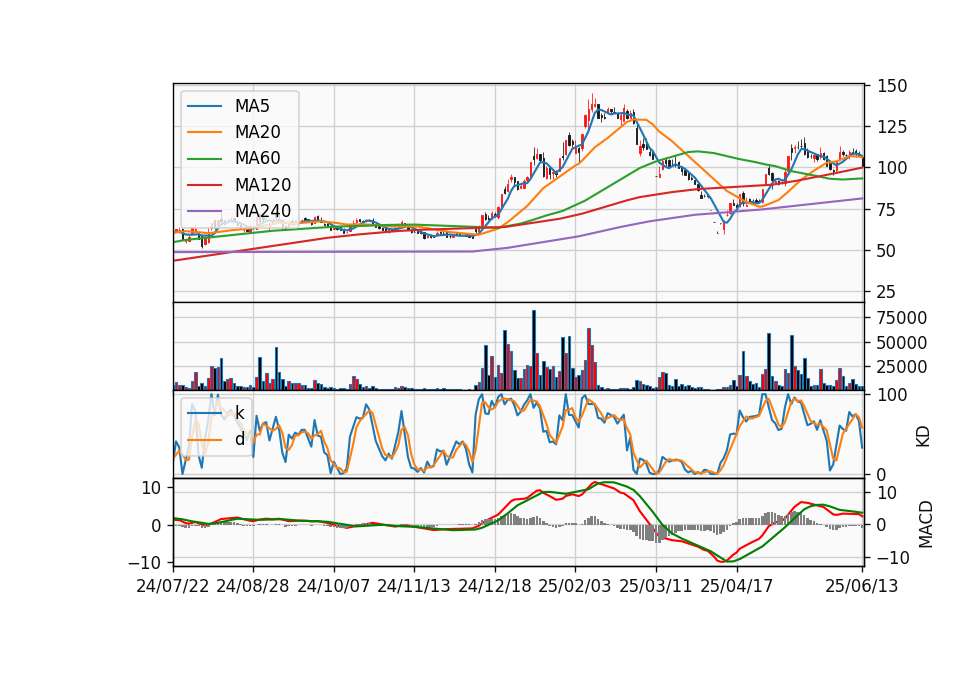
Task: Click the 75 price axis tick label
Action: tap(887, 210)
